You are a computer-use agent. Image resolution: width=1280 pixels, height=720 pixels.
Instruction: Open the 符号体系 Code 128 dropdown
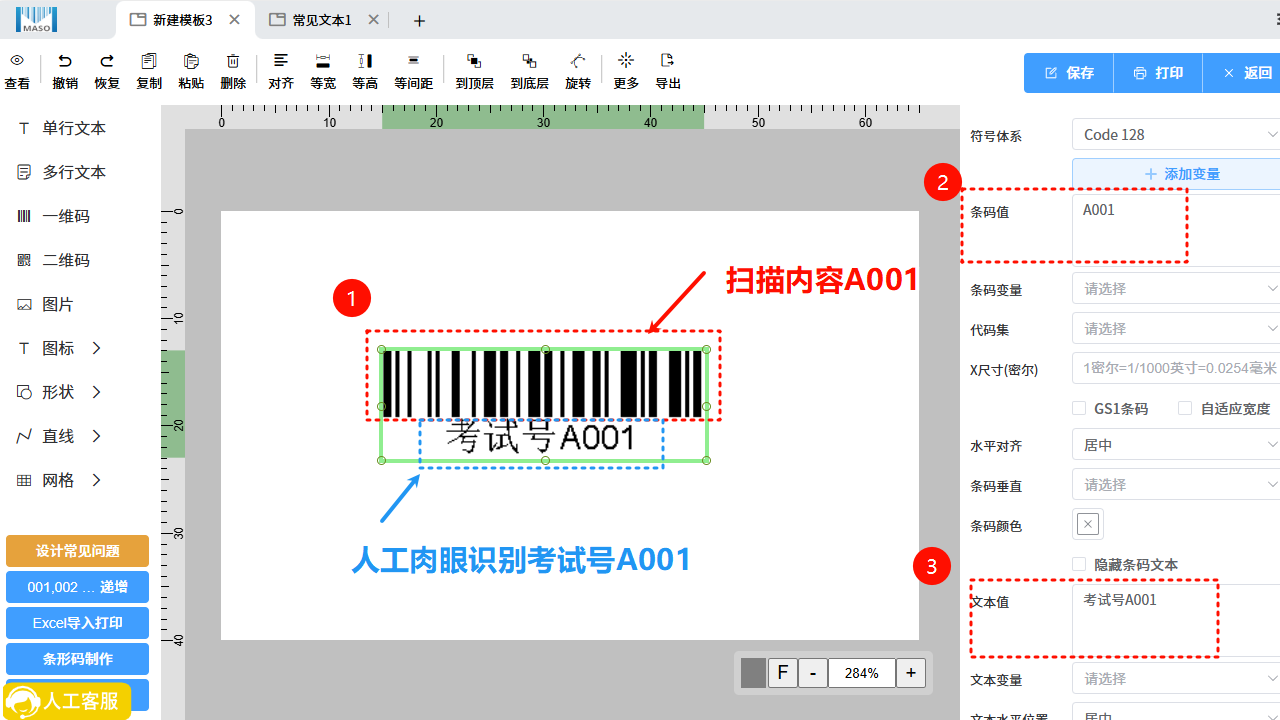coord(1176,134)
